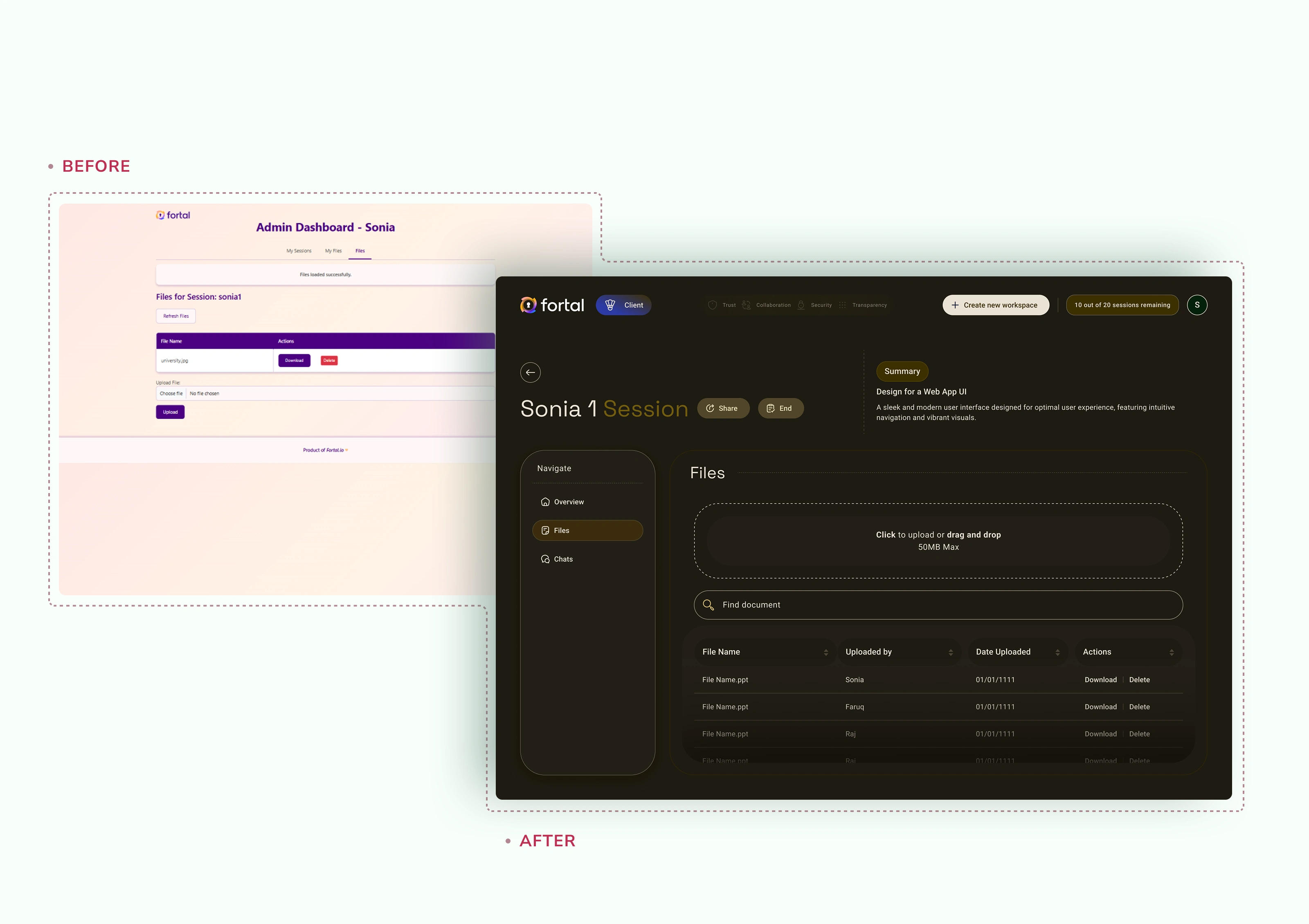Click the search magnifier icon
The height and width of the screenshot is (924, 1309).
pos(708,605)
